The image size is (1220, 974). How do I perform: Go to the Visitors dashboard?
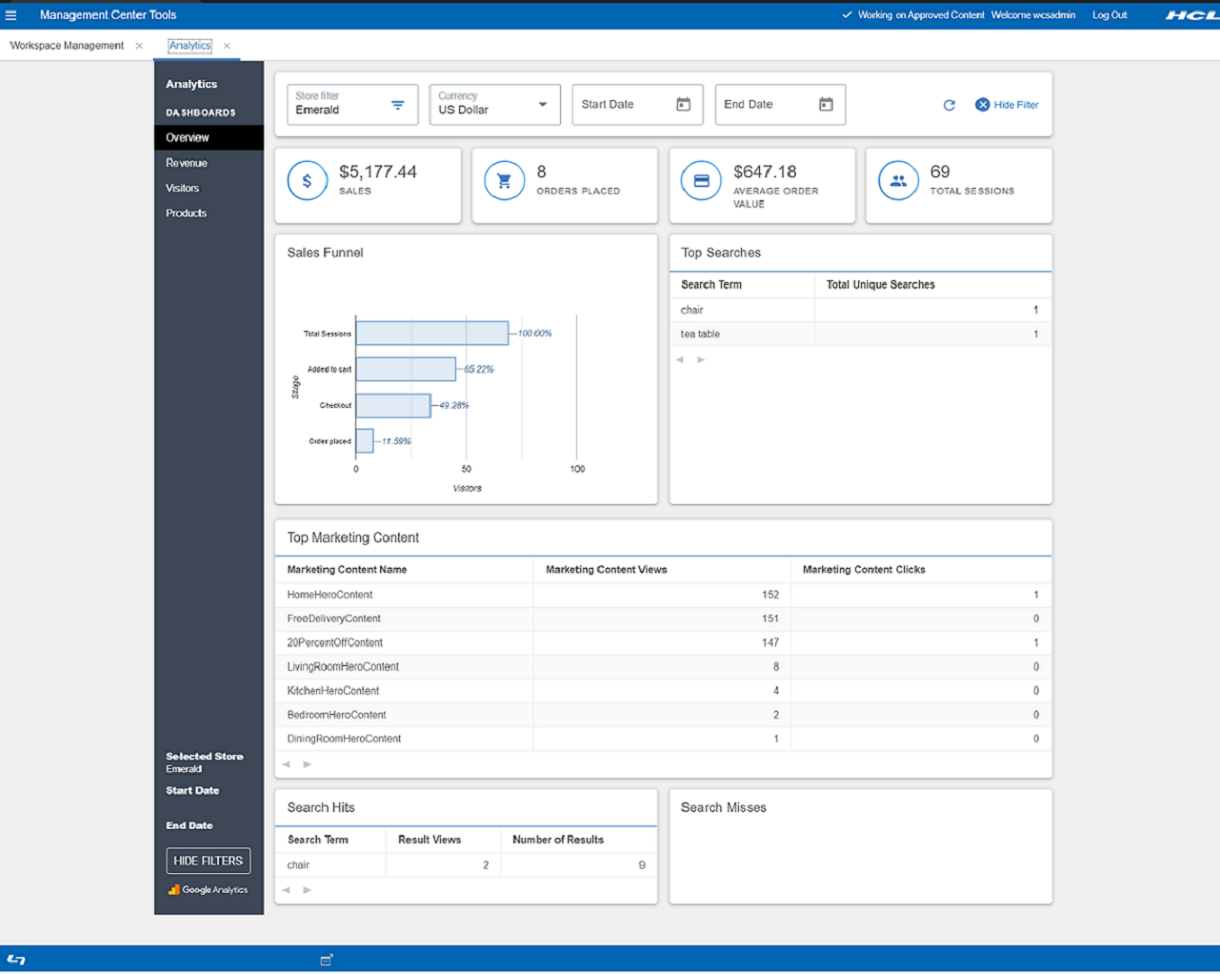point(182,188)
